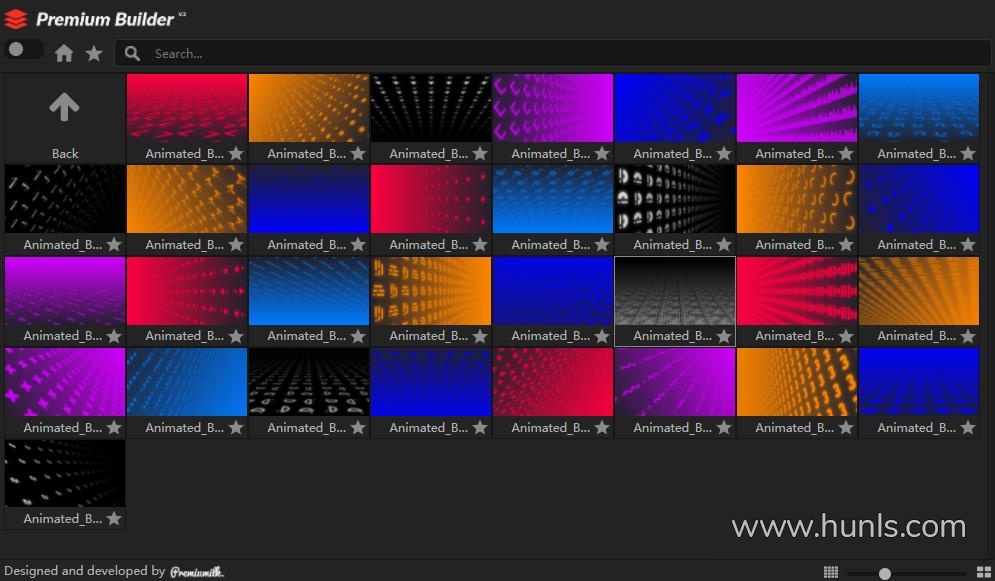Screen dimensions: 995x581
Task: Star the red audio bars background
Action: coord(846,336)
